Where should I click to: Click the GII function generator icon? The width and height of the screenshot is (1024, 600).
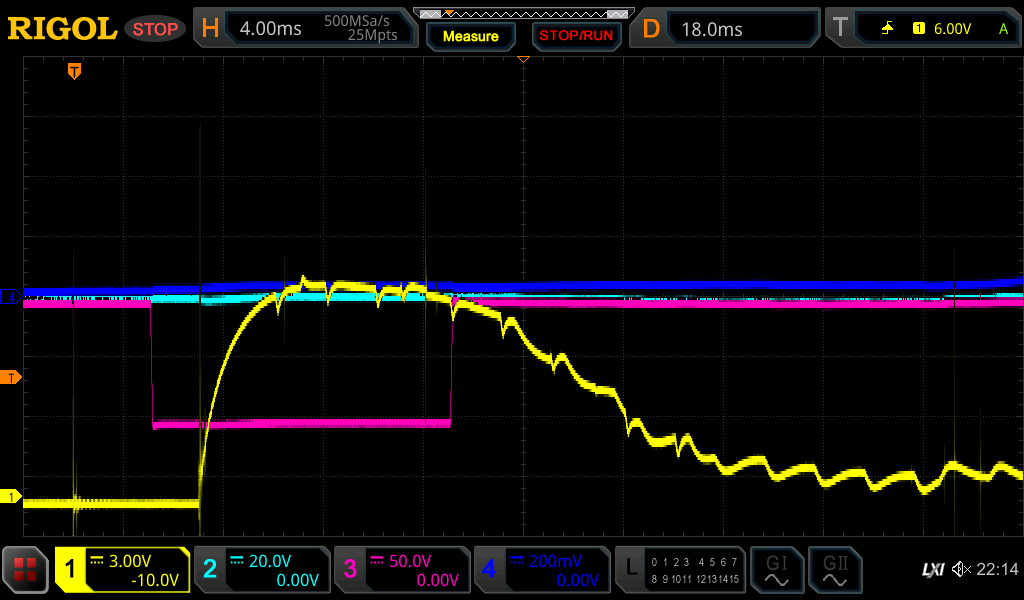(834, 570)
